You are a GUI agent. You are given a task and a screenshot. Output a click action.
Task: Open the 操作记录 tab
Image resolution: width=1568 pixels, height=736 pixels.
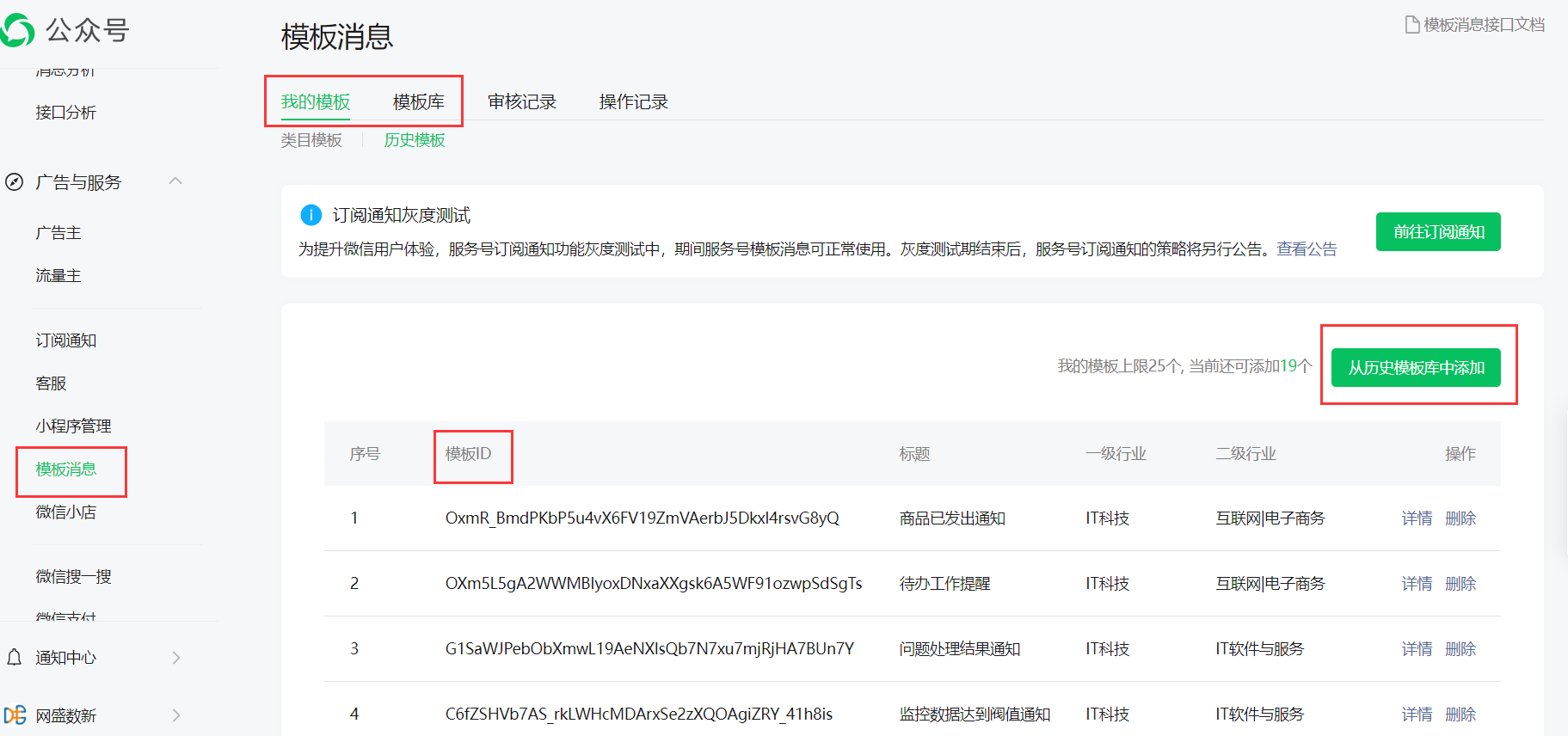(633, 102)
